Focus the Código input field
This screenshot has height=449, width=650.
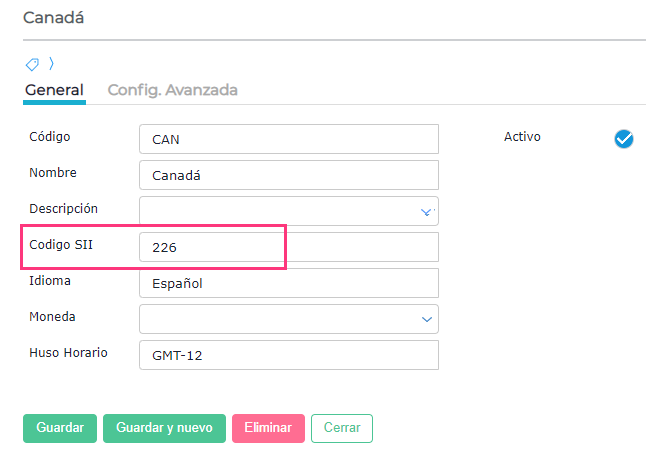tap(288, 139)
